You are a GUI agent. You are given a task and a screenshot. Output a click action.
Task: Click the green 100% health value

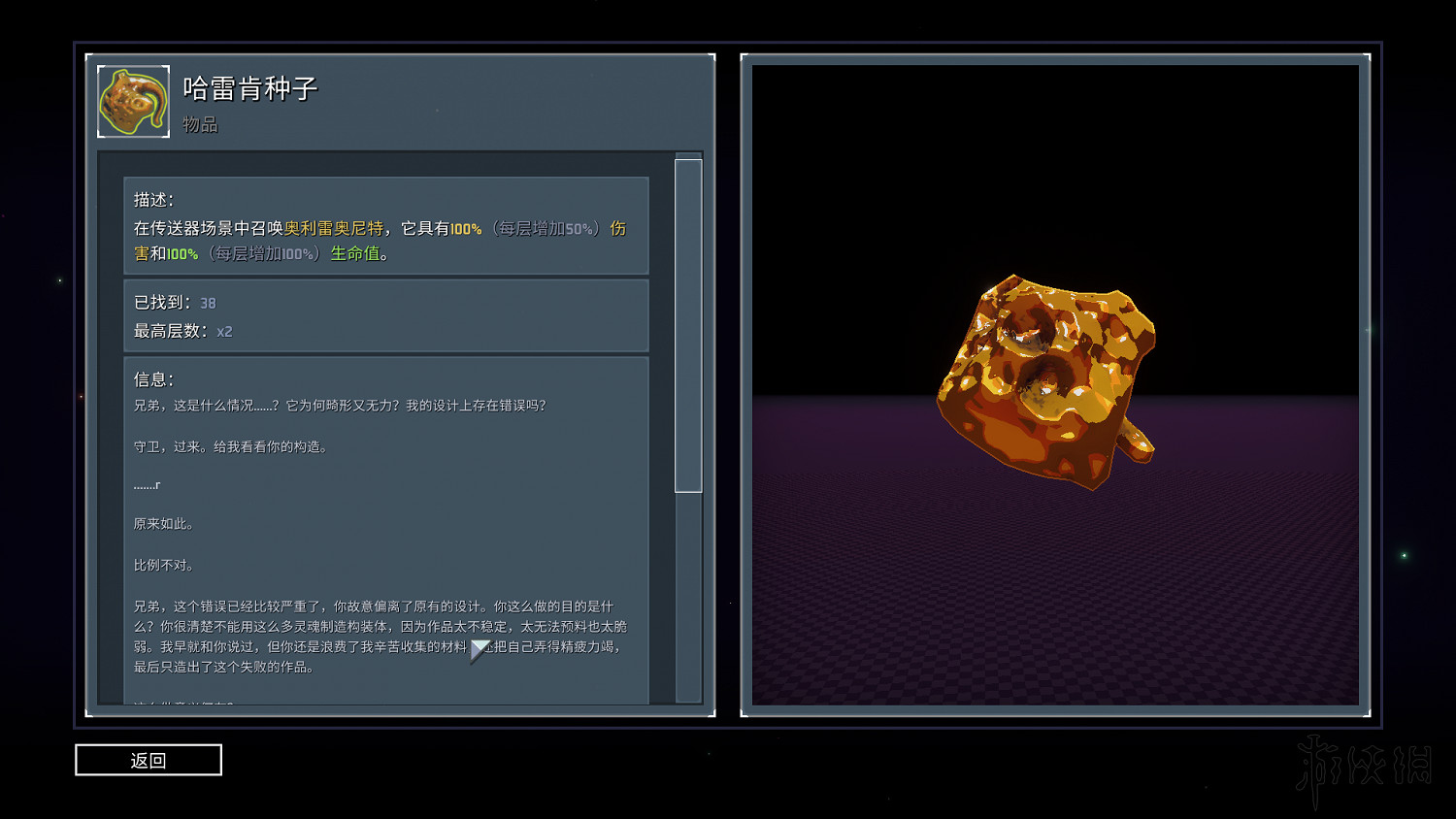[x=182, y=255]
